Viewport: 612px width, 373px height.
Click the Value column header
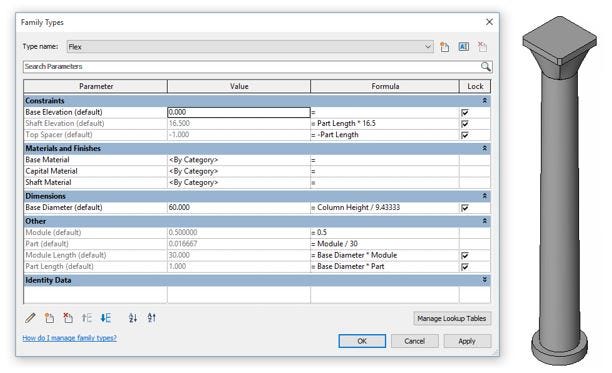[239, 86]
